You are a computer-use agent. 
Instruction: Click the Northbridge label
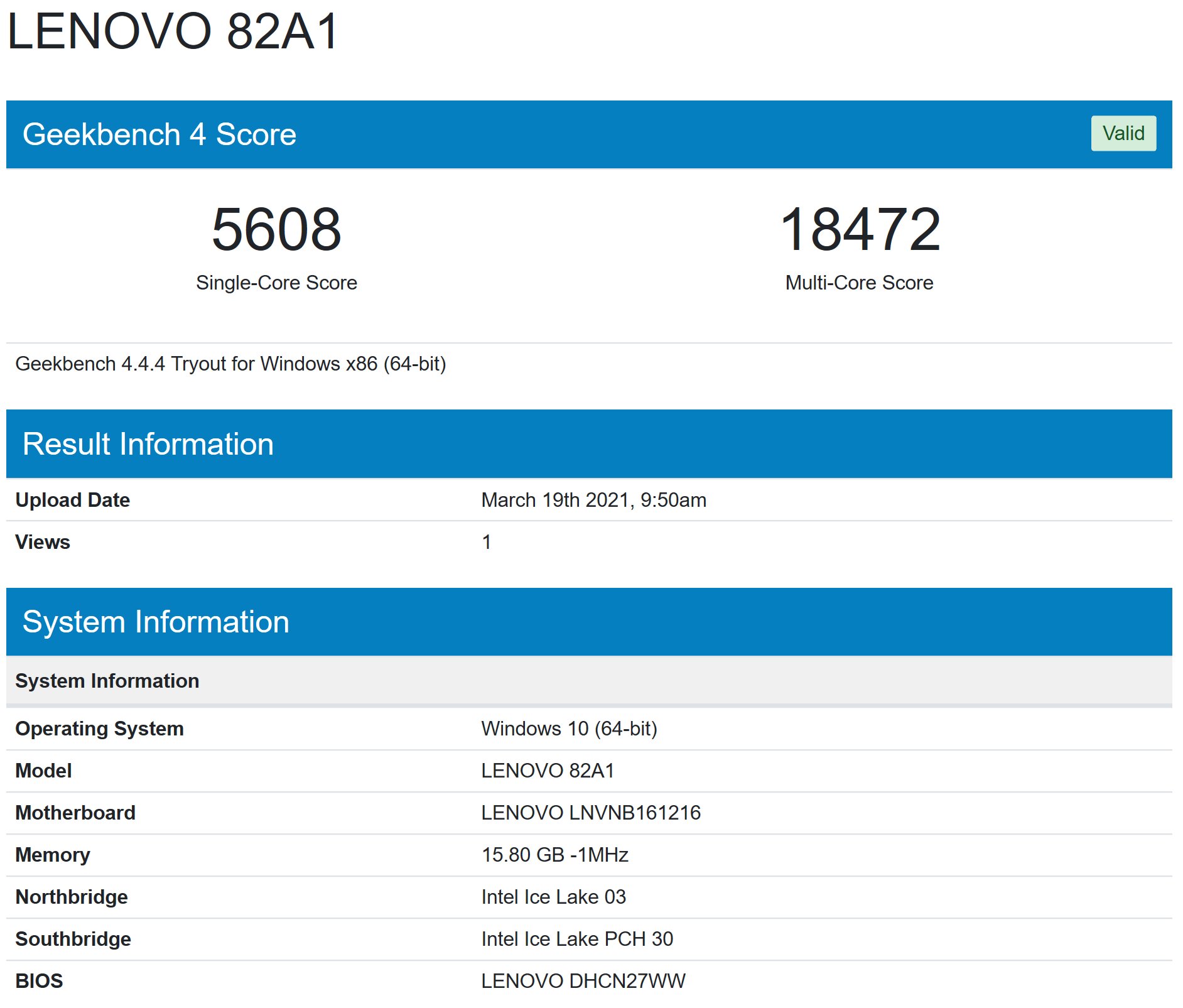coord(71,897)
